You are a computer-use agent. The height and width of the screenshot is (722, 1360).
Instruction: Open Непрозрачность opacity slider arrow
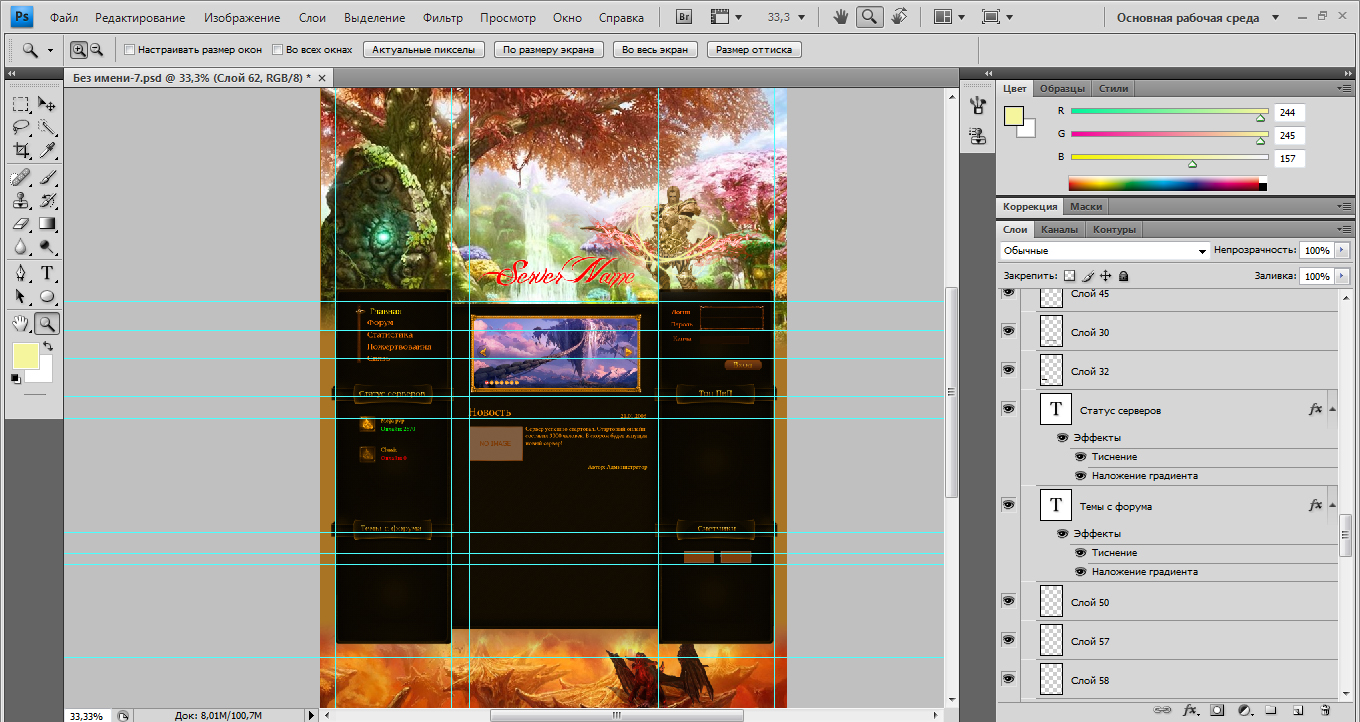pos(1341,250)
